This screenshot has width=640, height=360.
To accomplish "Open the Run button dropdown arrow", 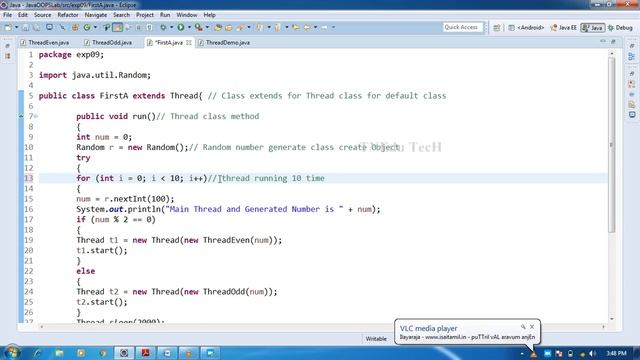I will [189, 27].
